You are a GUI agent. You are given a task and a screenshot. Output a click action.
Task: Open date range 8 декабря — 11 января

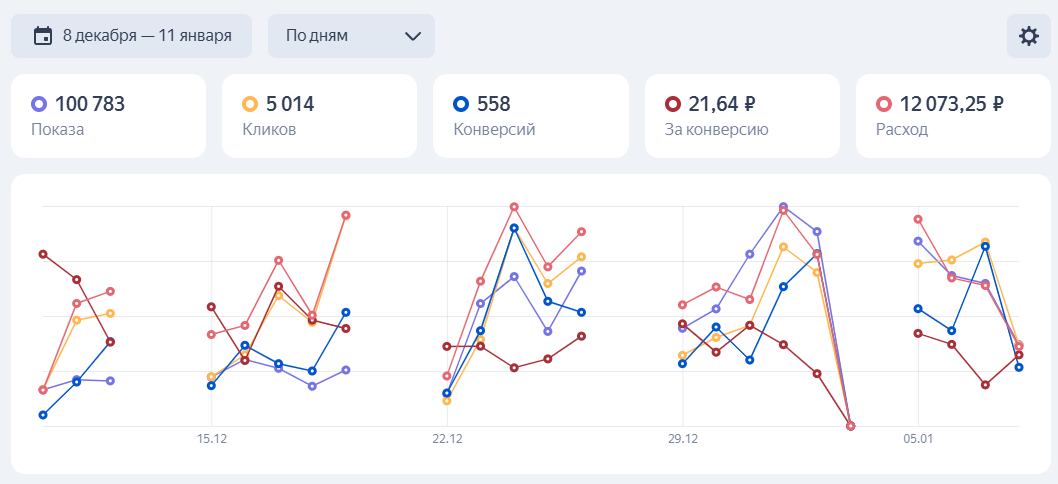pyautogui.click(x=134, y=36)
